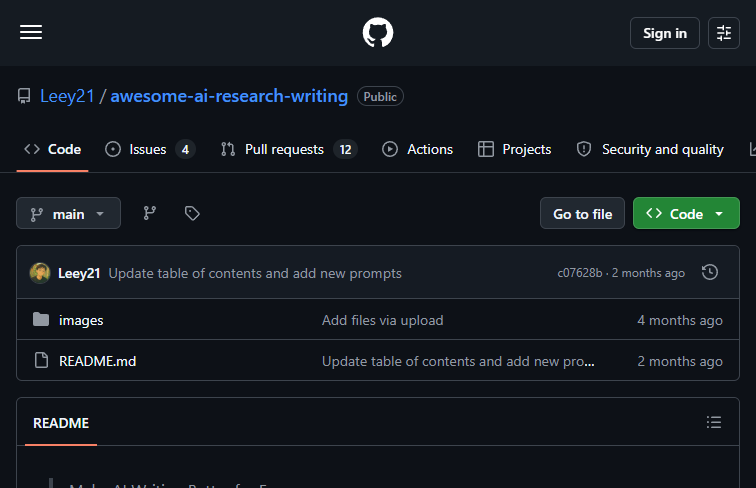This screenshot has height=488, width=756.
Task: Expand the green Code dropdown button
Action: click(x=686, y=213)
